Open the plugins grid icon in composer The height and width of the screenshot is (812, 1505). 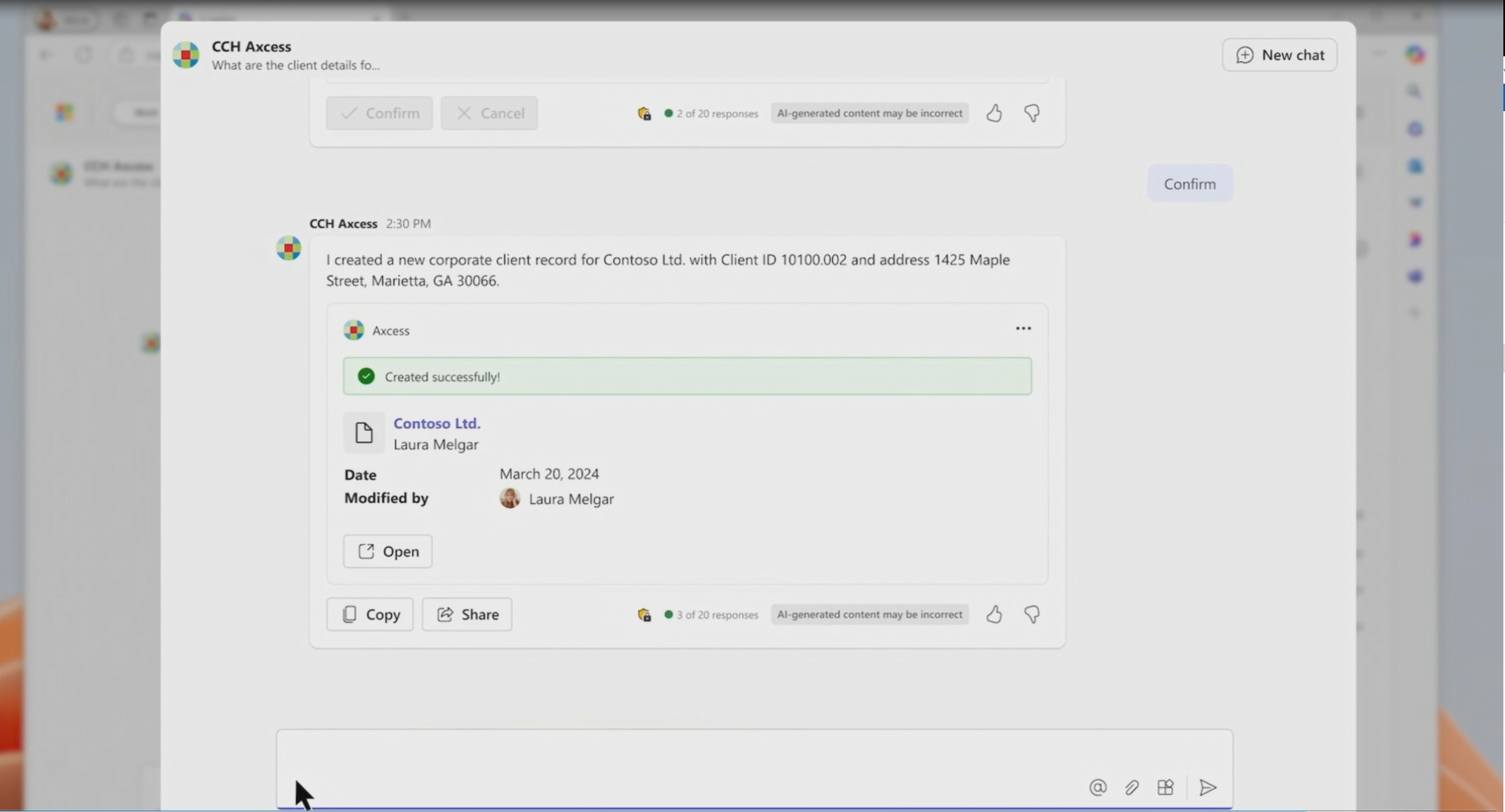(1165, 788)
